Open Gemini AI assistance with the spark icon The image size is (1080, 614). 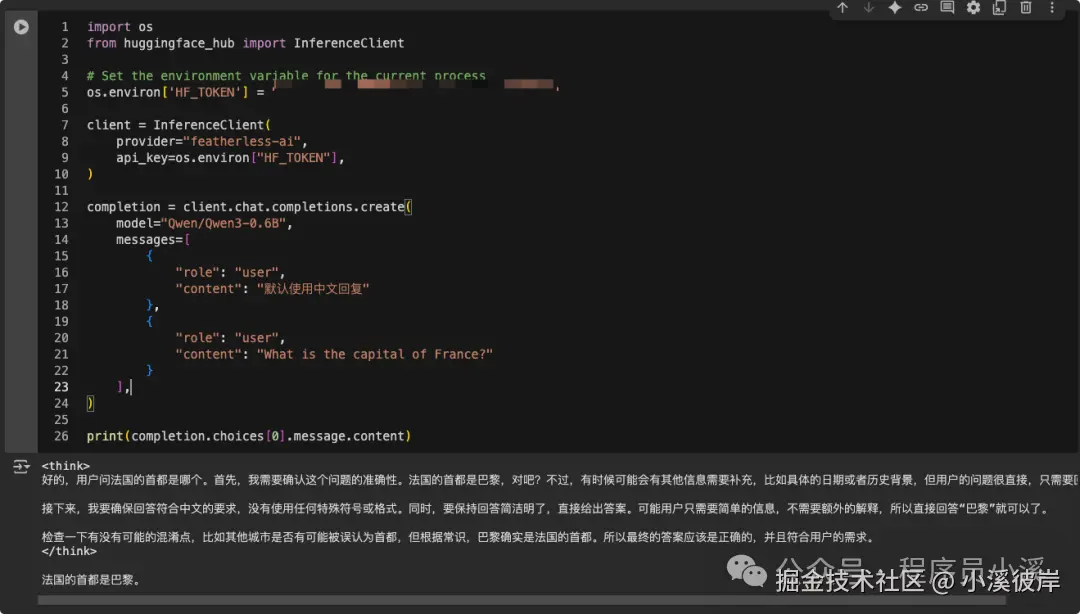pyautogui.click(x=894, y=8)
